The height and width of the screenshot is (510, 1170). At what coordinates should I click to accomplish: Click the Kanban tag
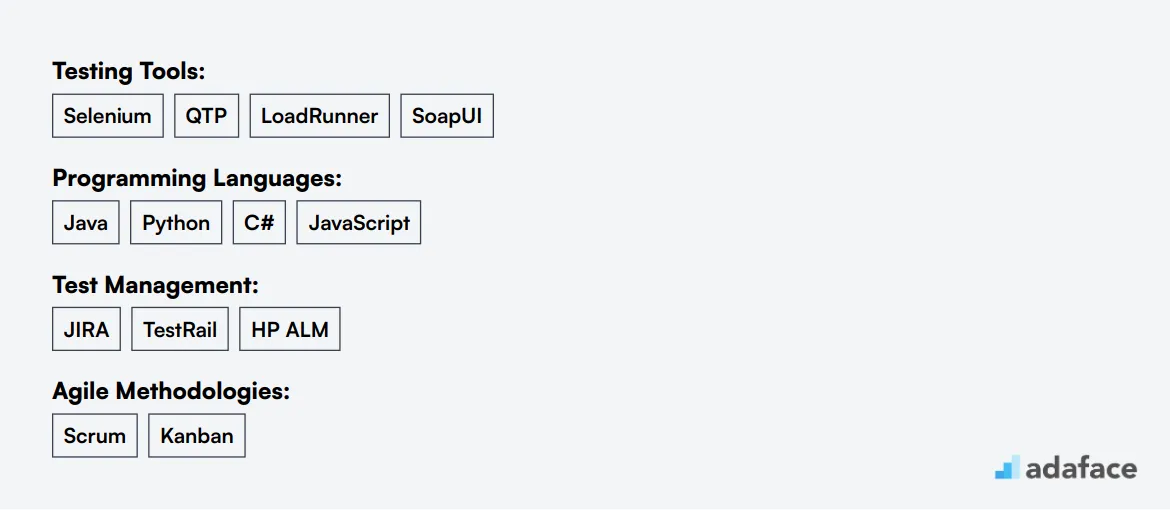197,435
